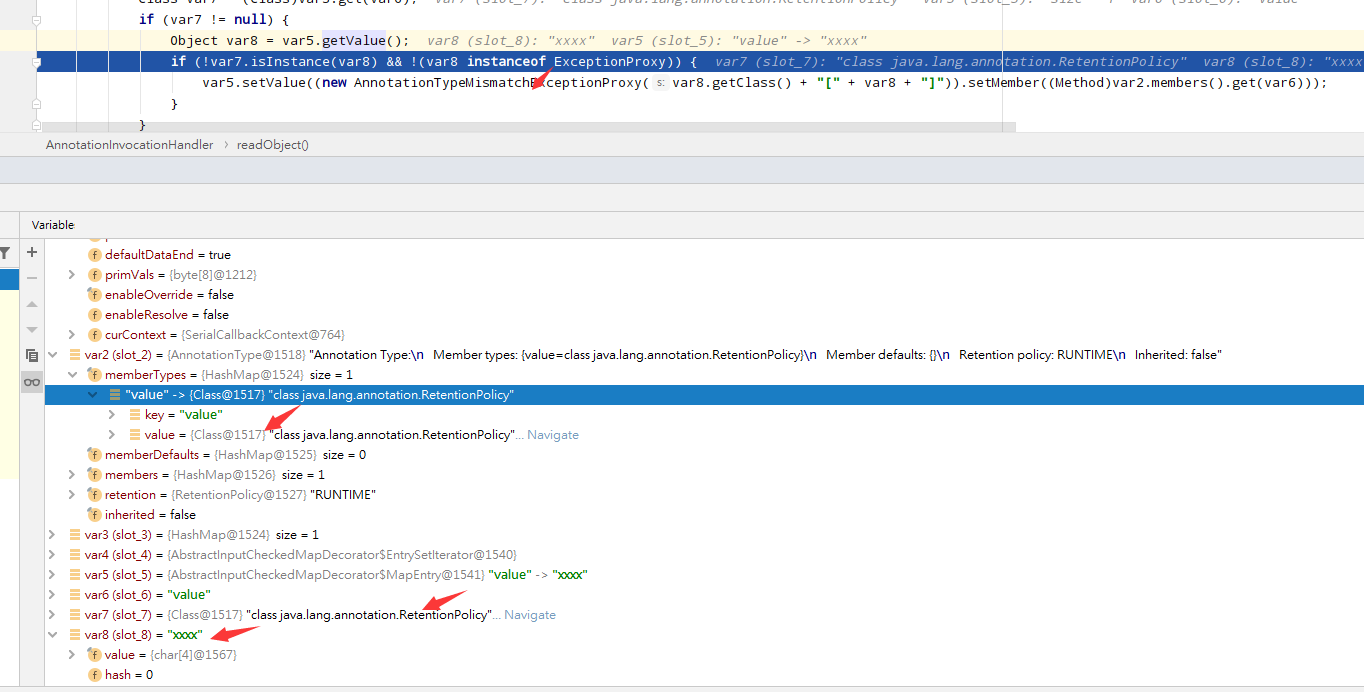Click the "RUNTIME" retention value text
The width and height of the screenshot is (1364, 692).
(x=343, y=495)
